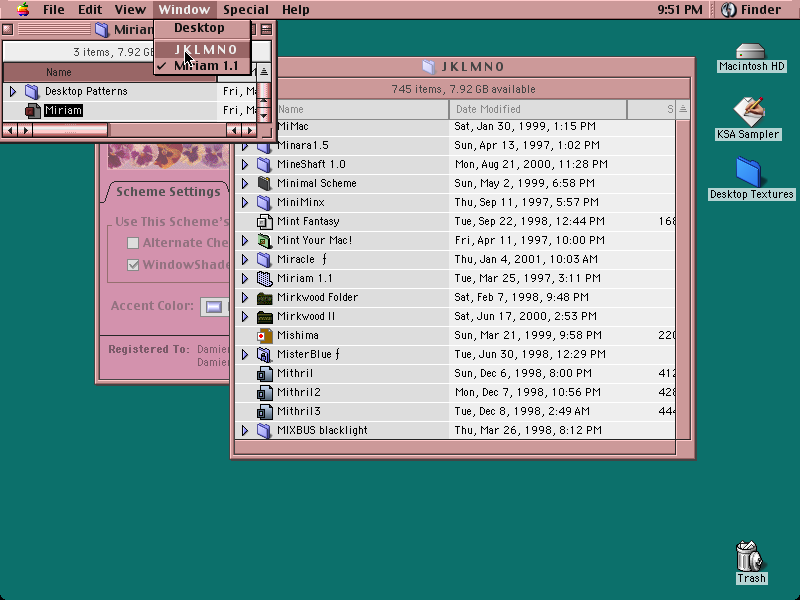
Task: Sort JKLMNO list by Name column
Action: (341, 109)
